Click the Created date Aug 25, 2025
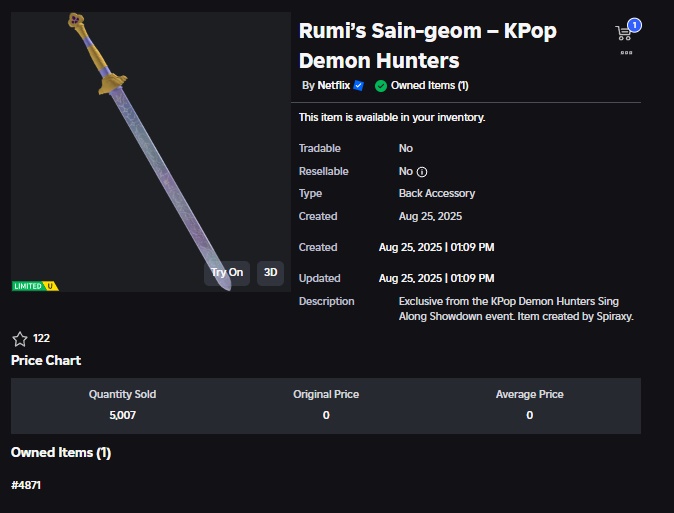 (x=430, y=216)
